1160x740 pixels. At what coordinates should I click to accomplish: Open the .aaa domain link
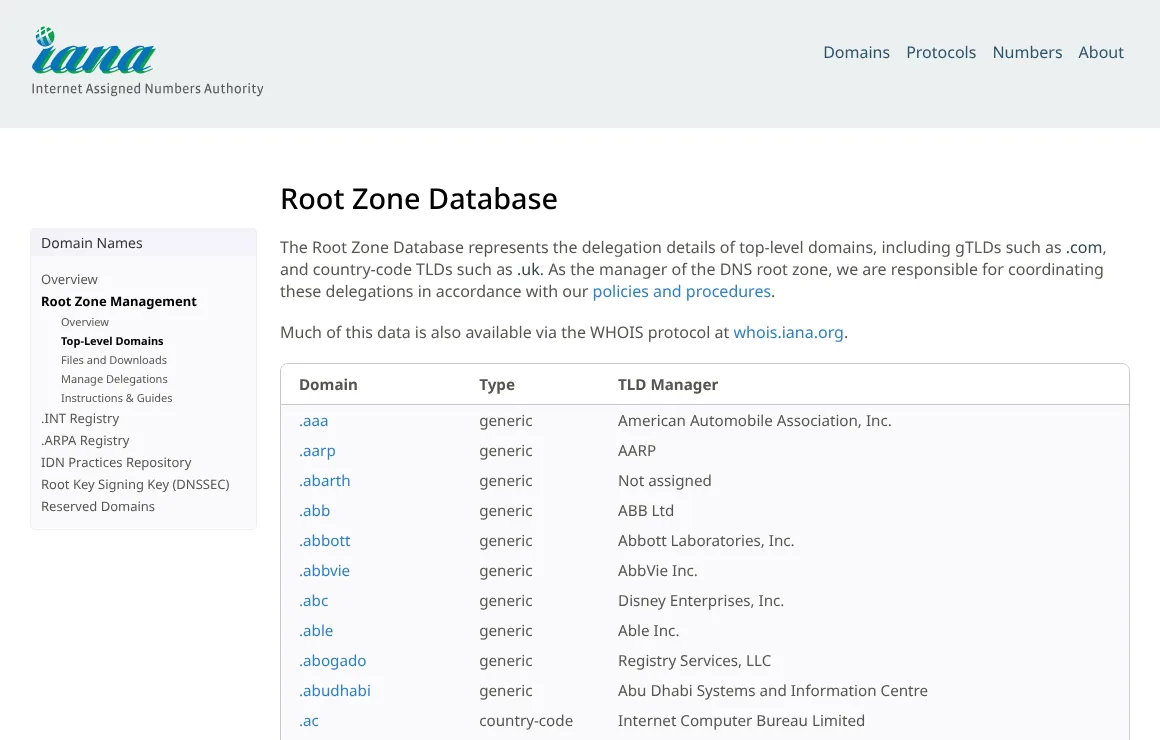pyautogui.click(x=314, y=421)
